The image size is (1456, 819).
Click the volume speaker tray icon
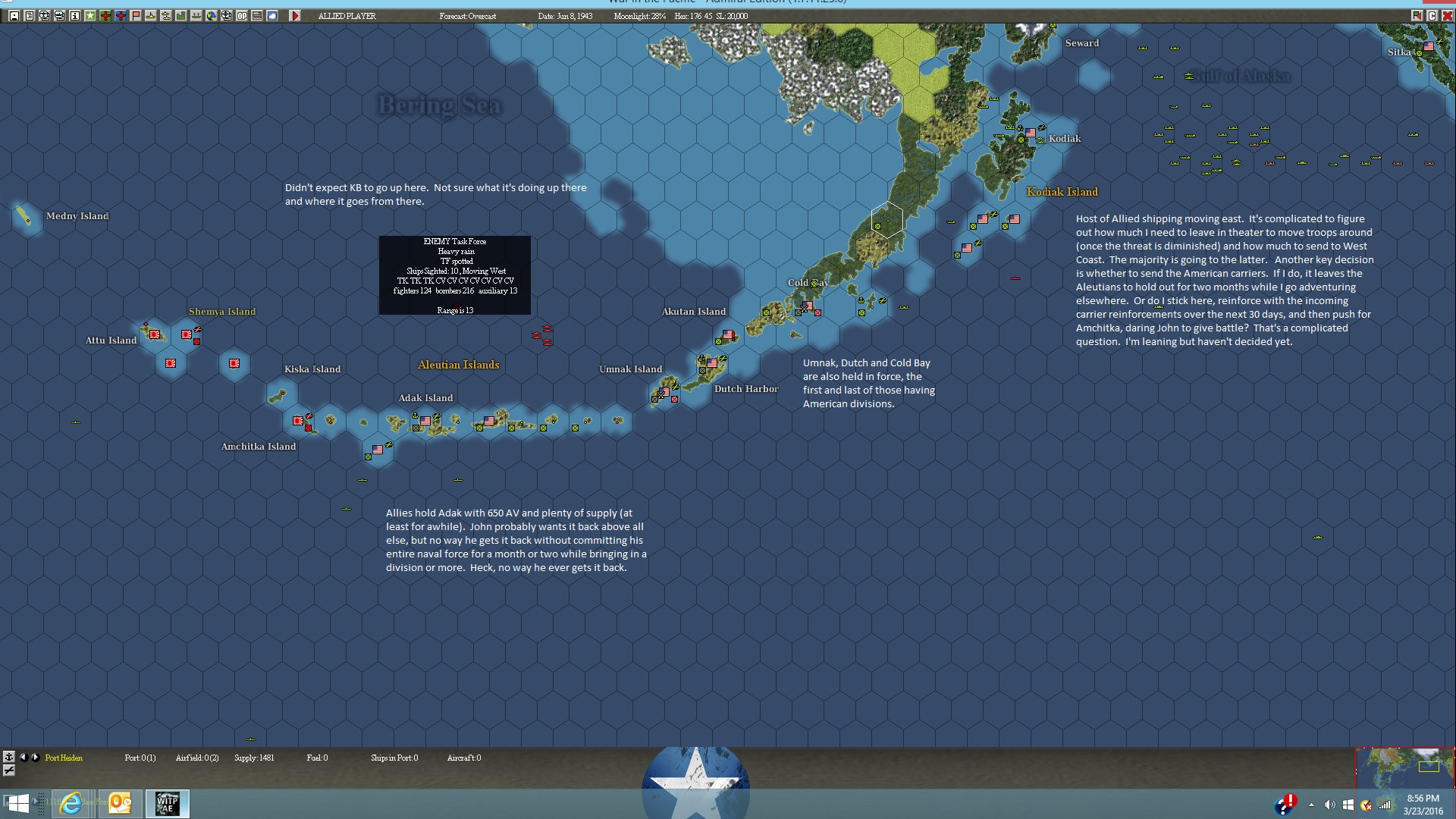(x=1329, y=805)
